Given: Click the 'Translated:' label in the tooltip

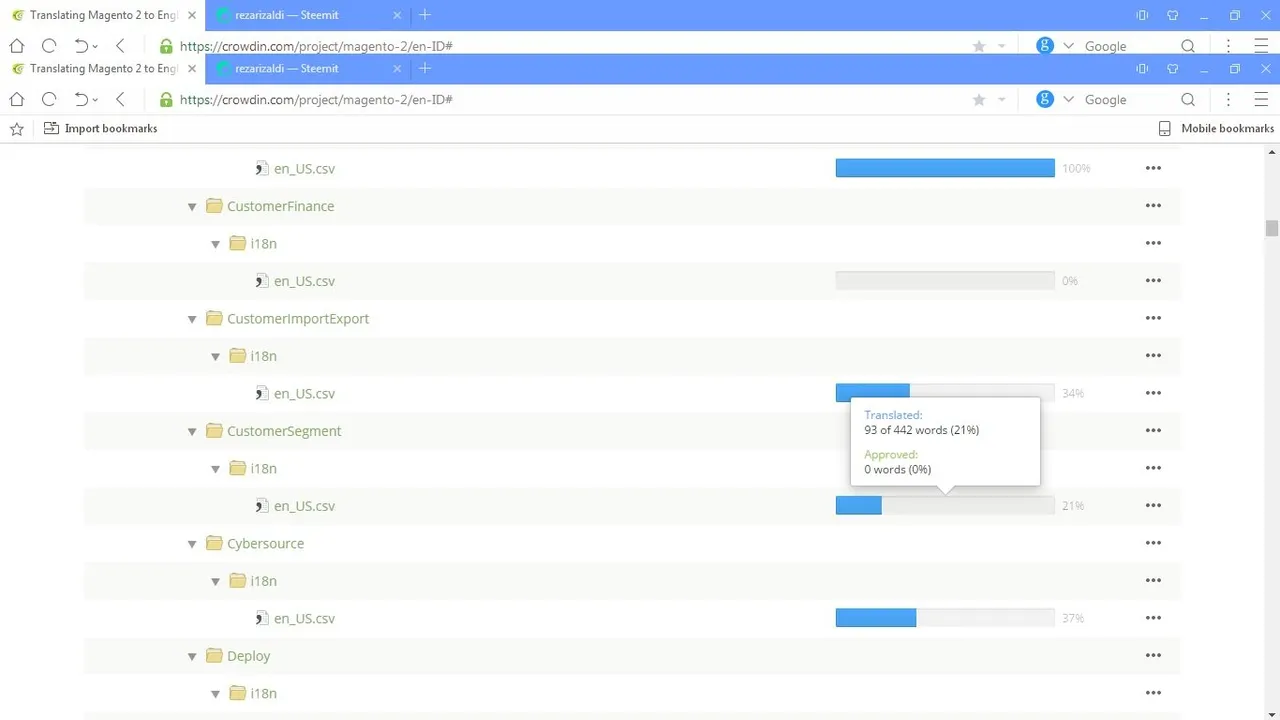Looking at the screenshot, I should [x=893, y=415].
